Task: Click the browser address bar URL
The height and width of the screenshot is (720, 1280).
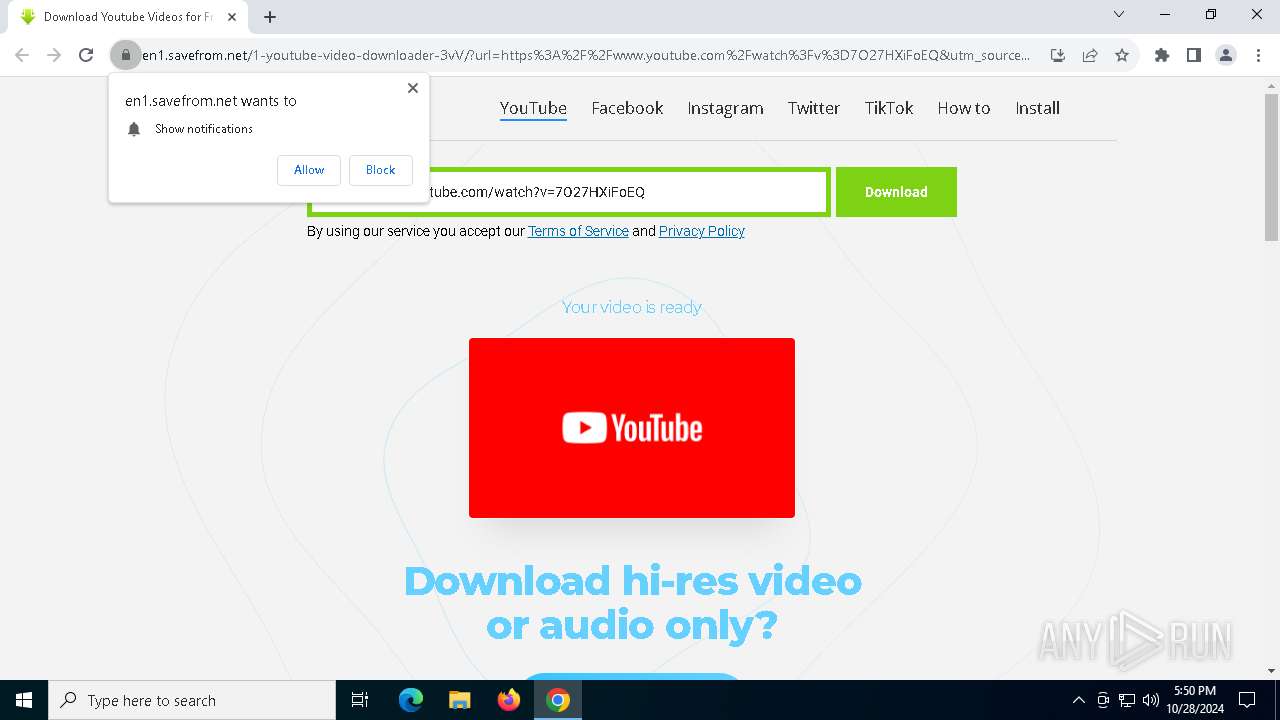Action: coord(585,55)
